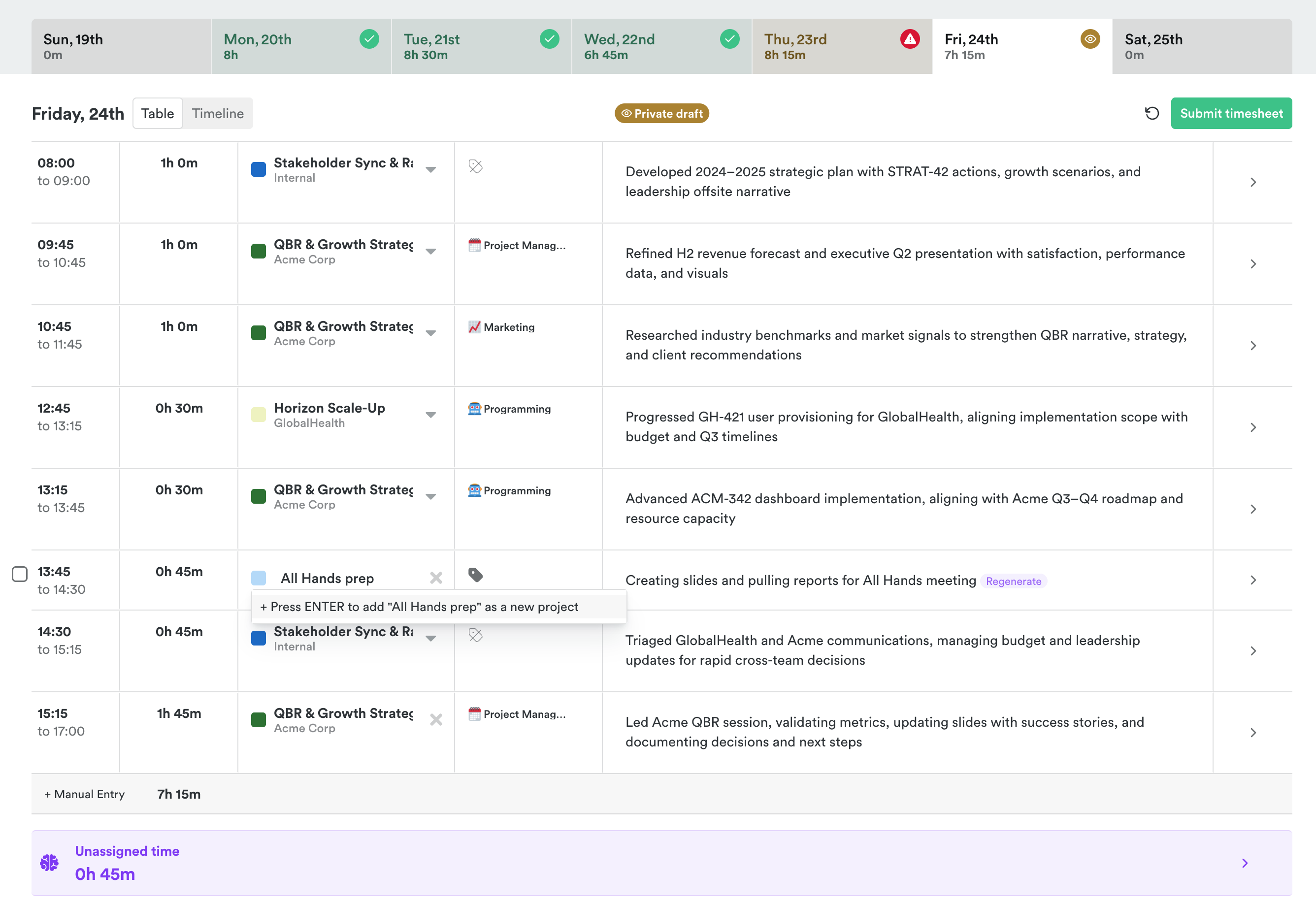Expand the 09:45 entry details chevron
Screen dimensions: 1316x904
click(x=1252, y=264)
